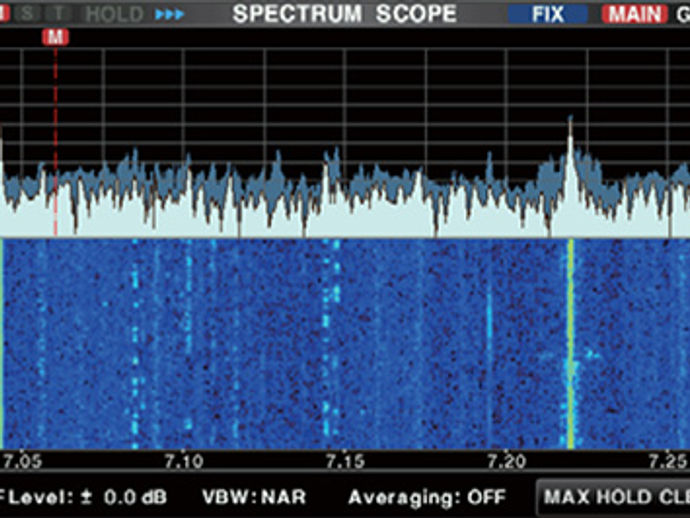This screenshot has width=690, height=518.
Task: Tap the 7.10 frequency label
Action: tap(184, 461)
